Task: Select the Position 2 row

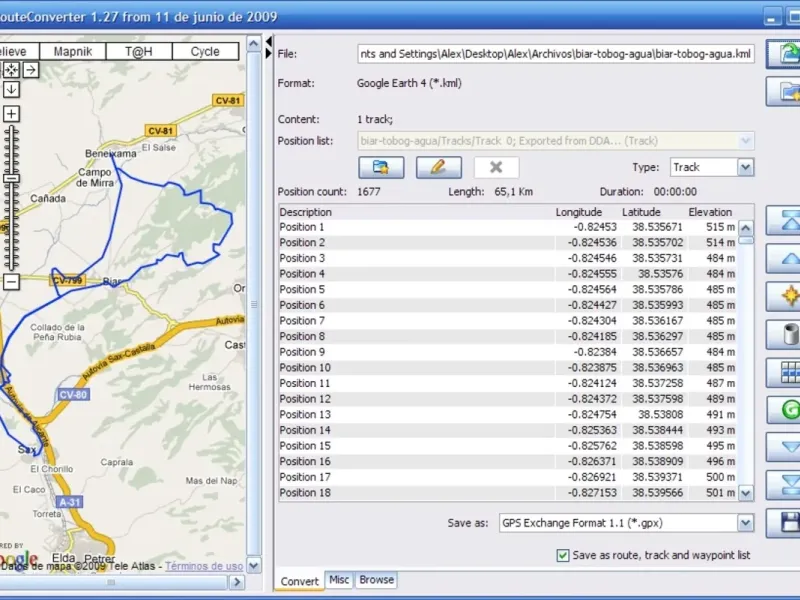Action: 509,242
